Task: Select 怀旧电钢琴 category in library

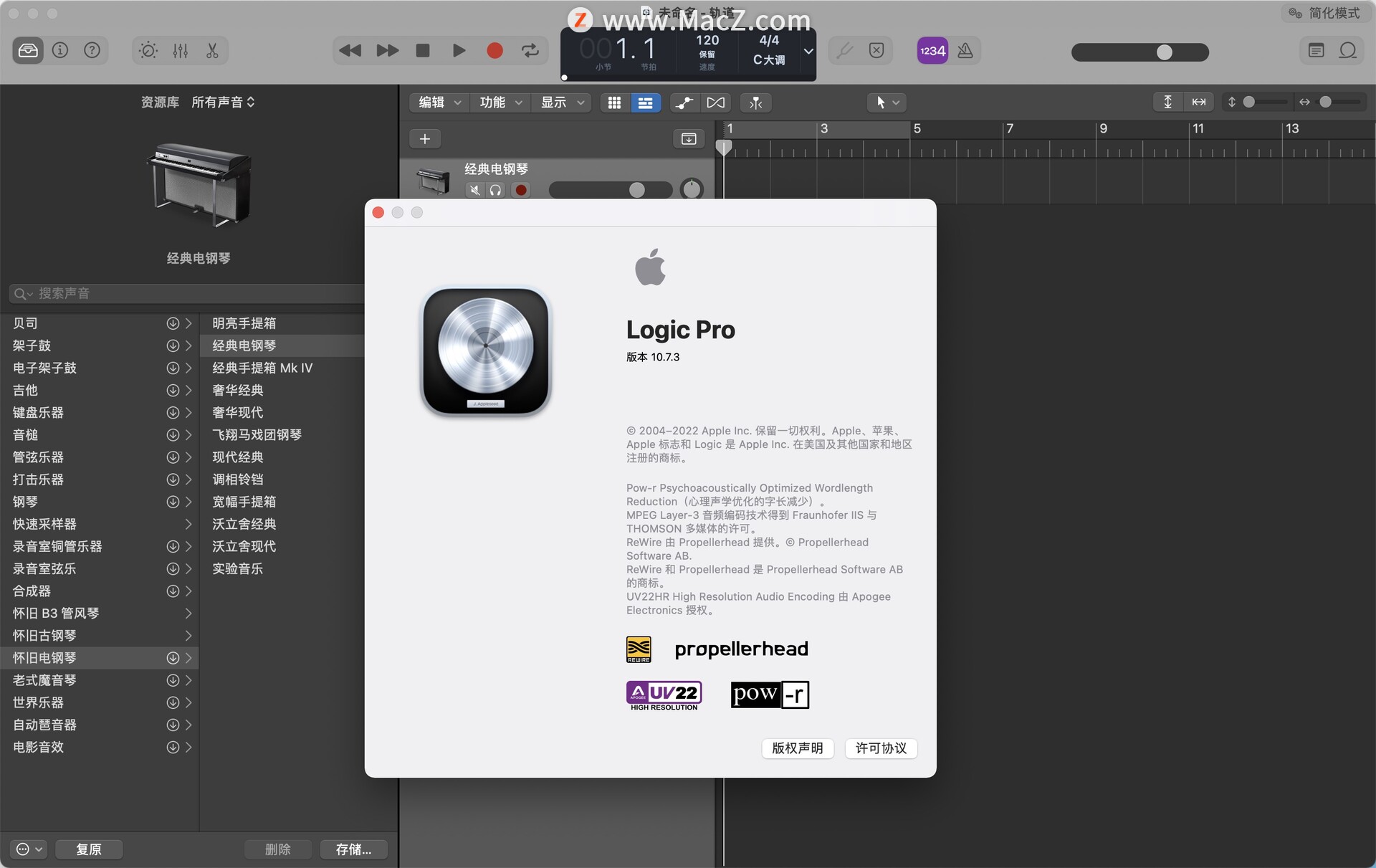Action: tap(99, 657)
